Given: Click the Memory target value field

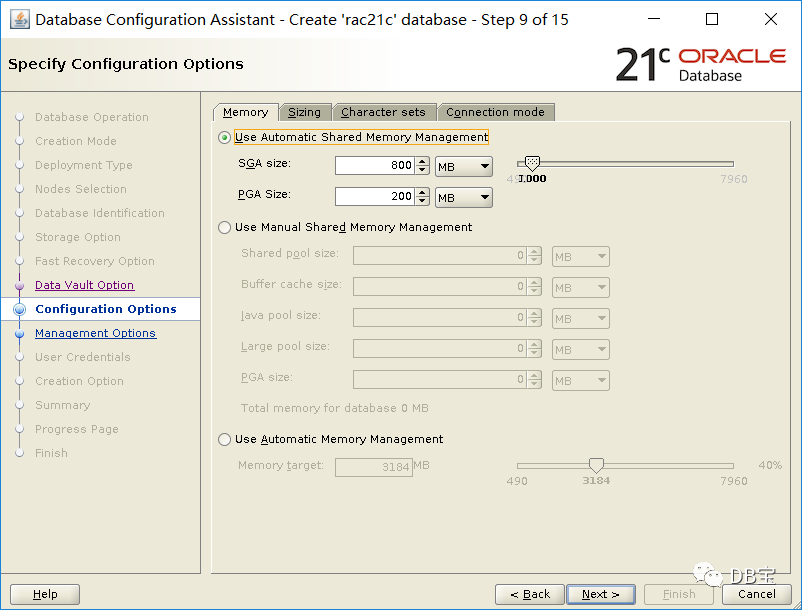Looking at the screenshot, I should click(x=374, y=467).
